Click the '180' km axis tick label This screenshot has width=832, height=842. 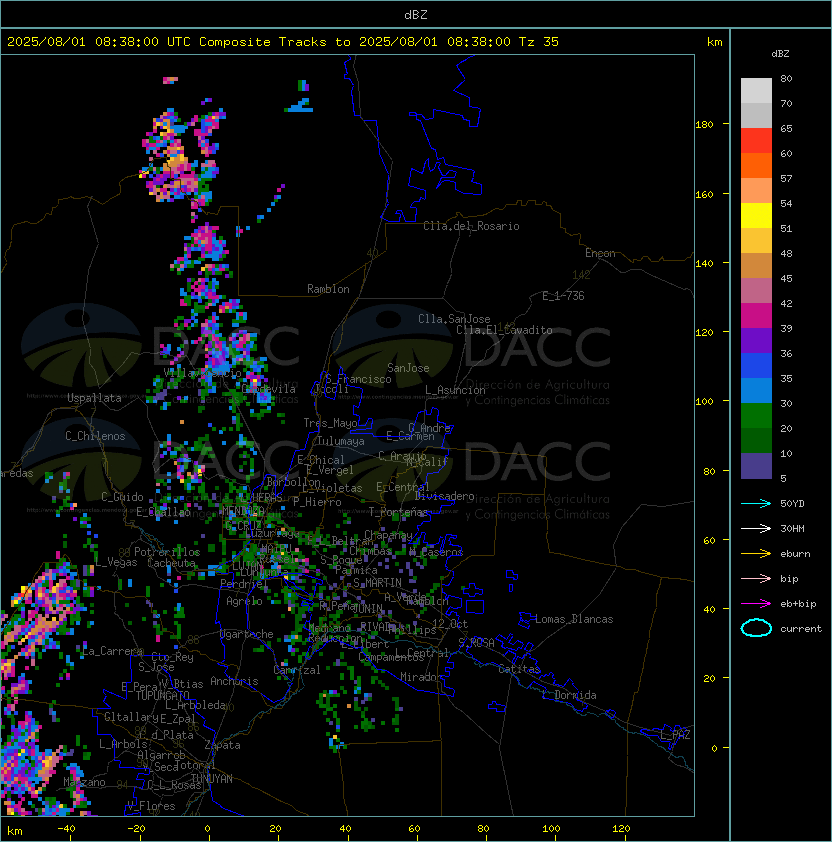(x=704, y=125)
